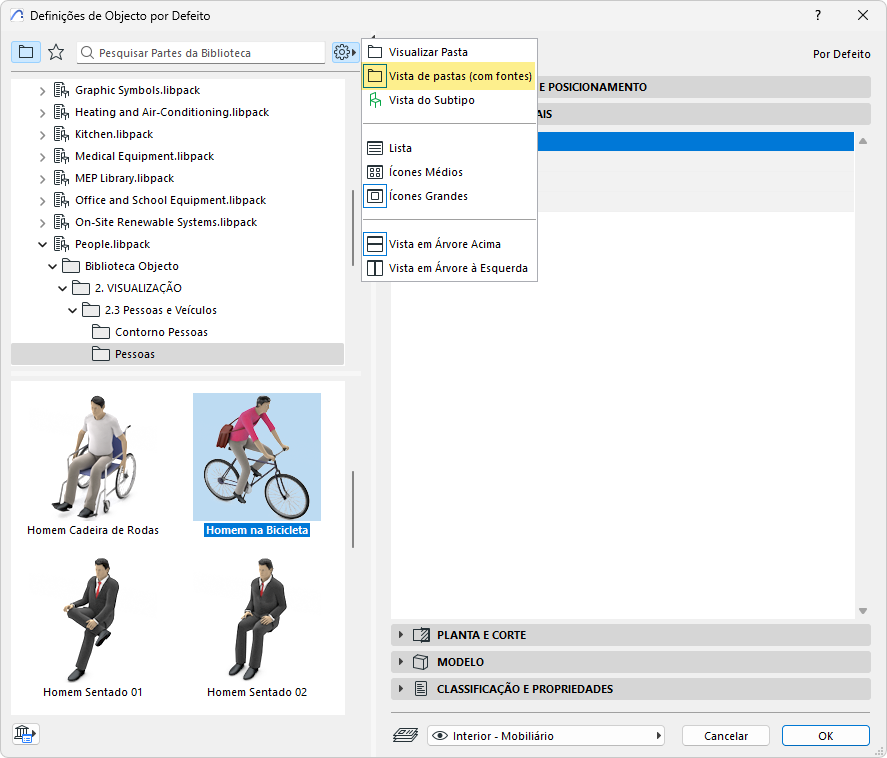The image size is (887, 758).
Task: Choose the Lista view option
Action: pyautogui.click(x=449, y=148)
